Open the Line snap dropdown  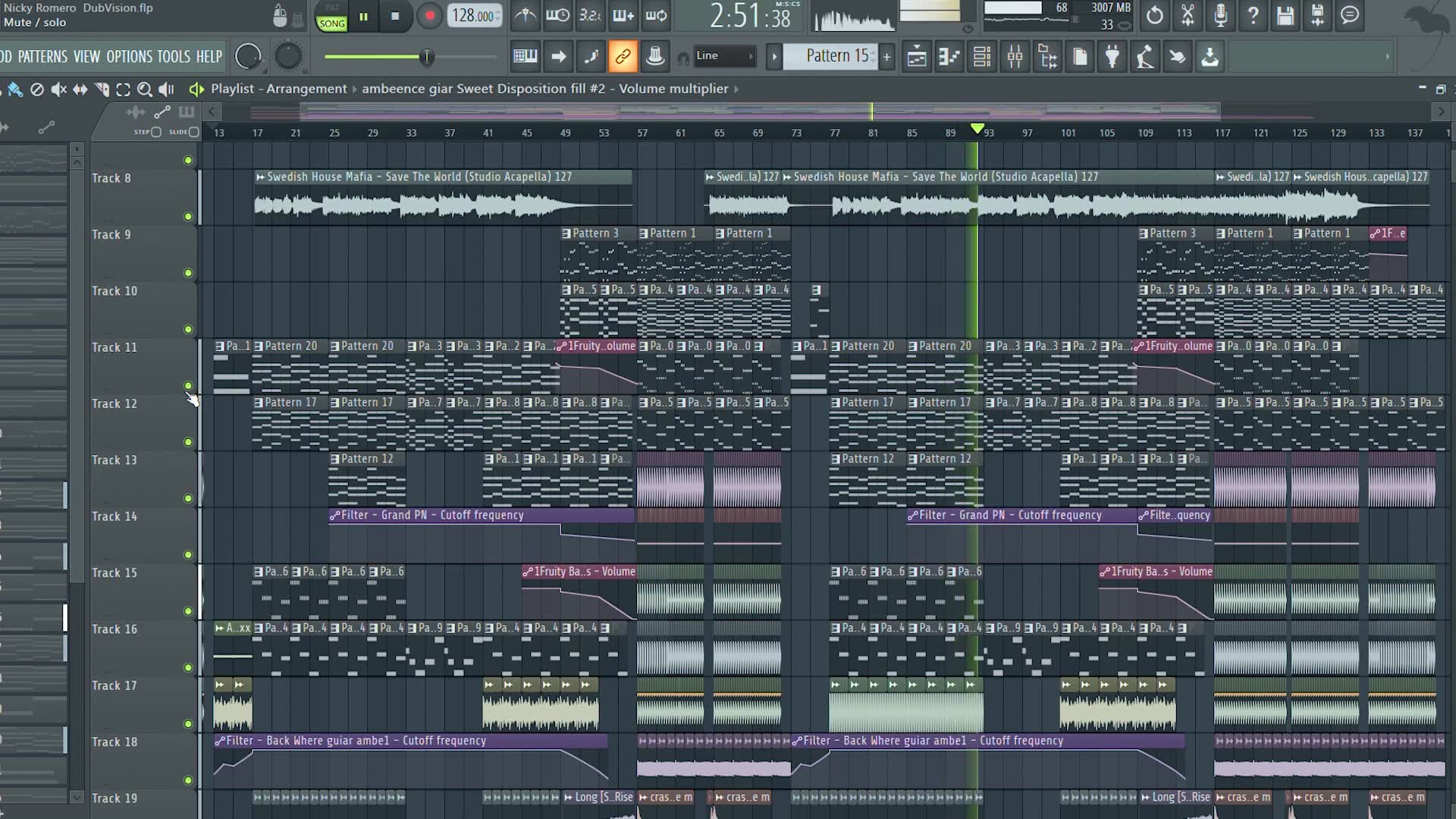pyautogui.click(x=725, y=56)
